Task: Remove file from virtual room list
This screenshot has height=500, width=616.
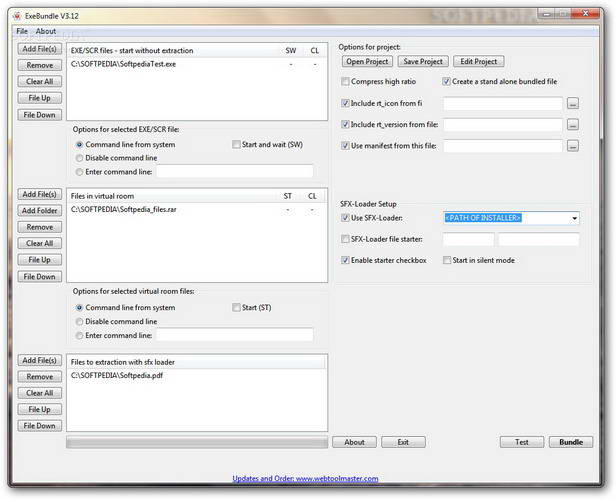Action: point(40,227)
